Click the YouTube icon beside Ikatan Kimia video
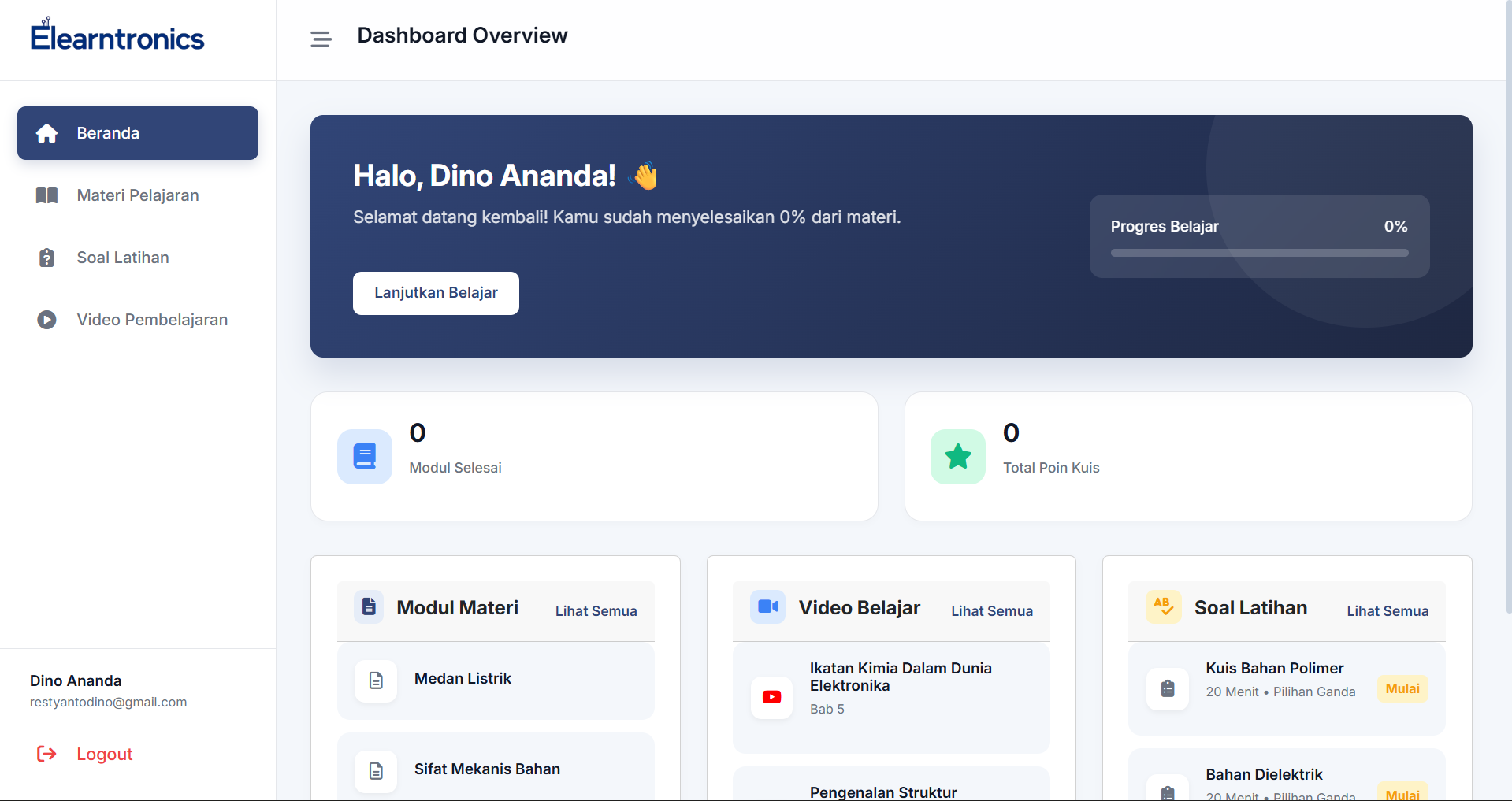The width and height of the screenshot is (1512, 801). coord(772,697)
